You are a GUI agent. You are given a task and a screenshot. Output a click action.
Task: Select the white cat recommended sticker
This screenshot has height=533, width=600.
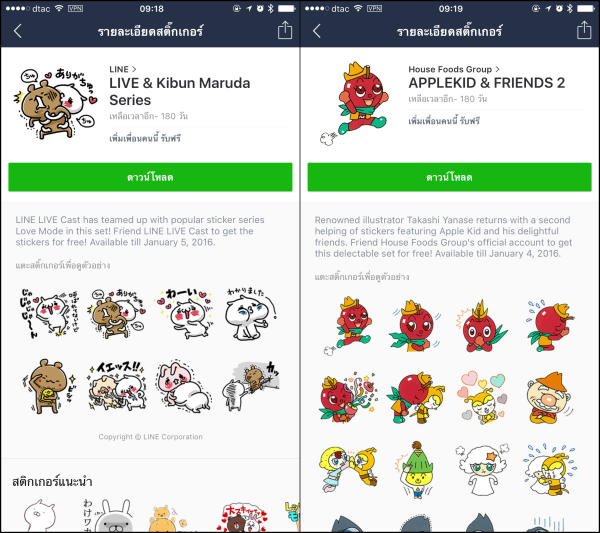click(40, 515)
